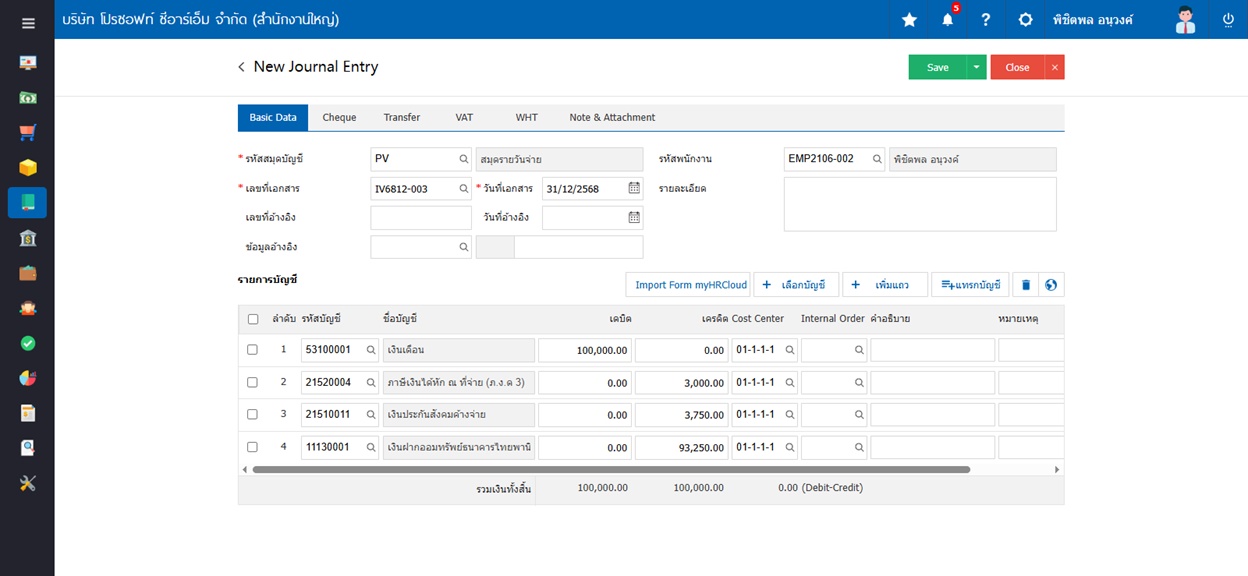Switch to the Cheque tab
Viewport: 1248px width, 576px height.
click(339, 118)
